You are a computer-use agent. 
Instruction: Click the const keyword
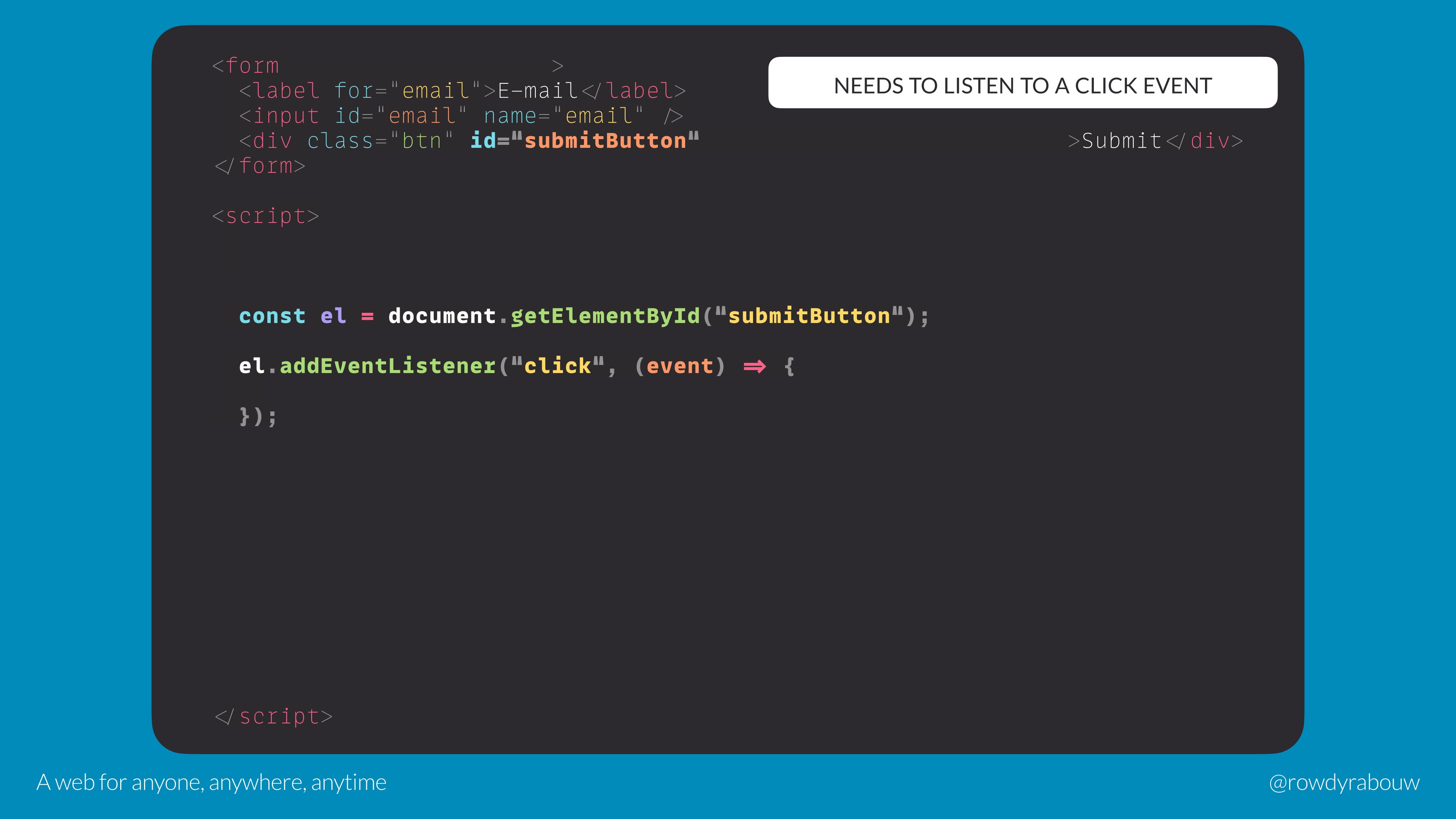[x=272, y=316]
